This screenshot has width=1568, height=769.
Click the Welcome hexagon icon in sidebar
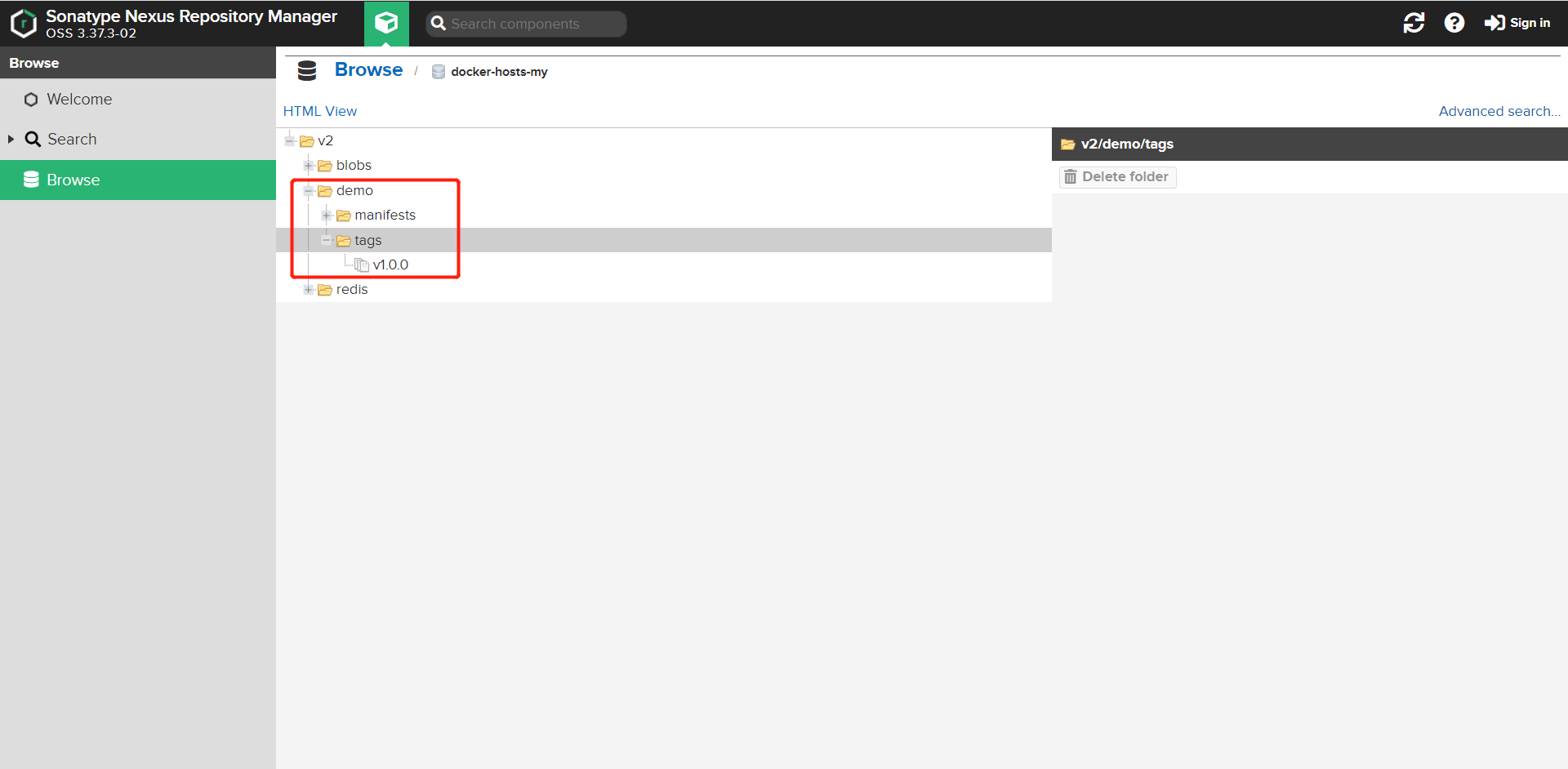coord(31,100)
